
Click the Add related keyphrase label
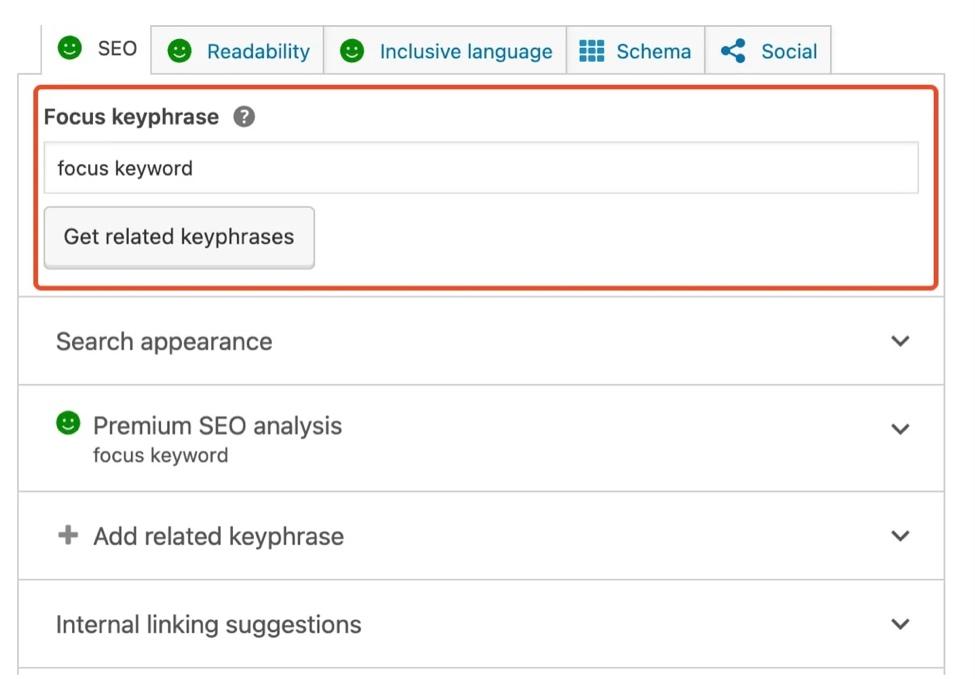(x=218, y=536)
